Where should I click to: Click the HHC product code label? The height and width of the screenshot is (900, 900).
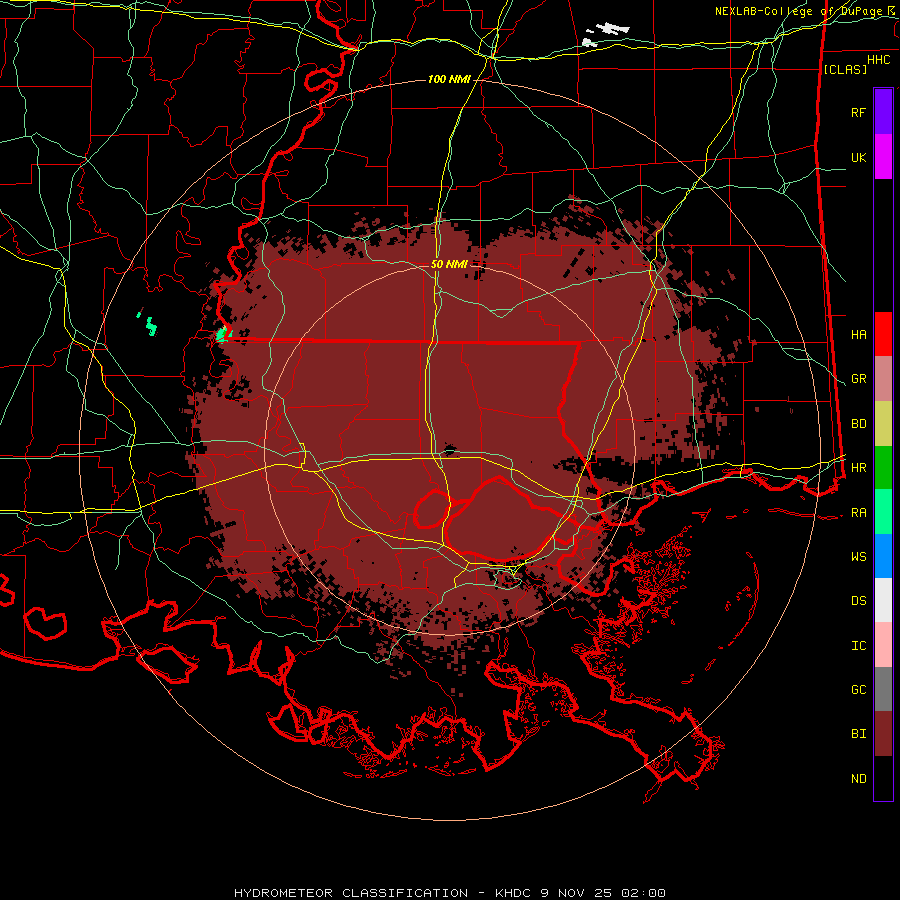878,60
